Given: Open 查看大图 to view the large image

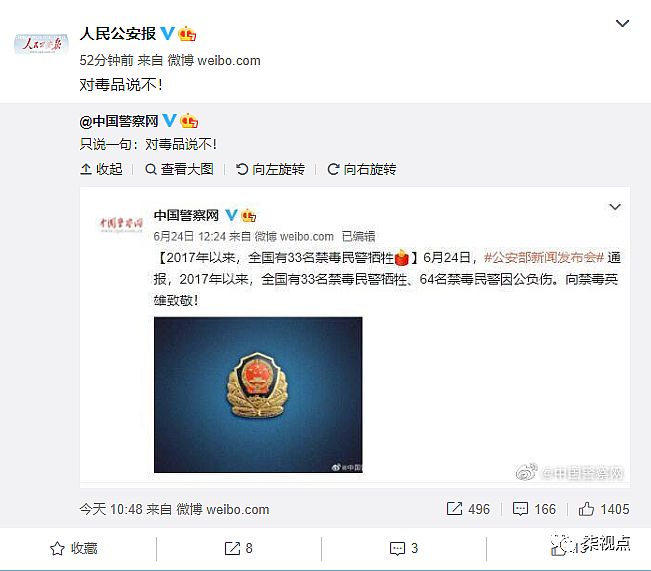Looking at the screenshot, I should (179, 169).
